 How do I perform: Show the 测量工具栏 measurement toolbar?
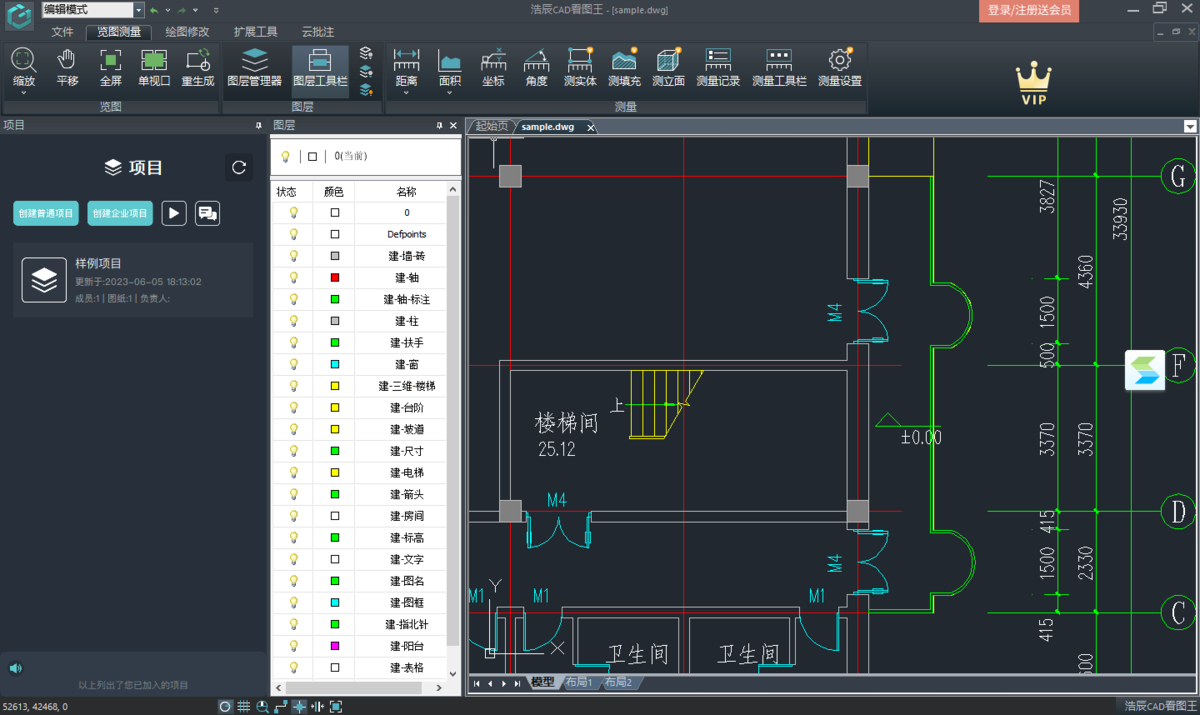click(x=779, y=68)
